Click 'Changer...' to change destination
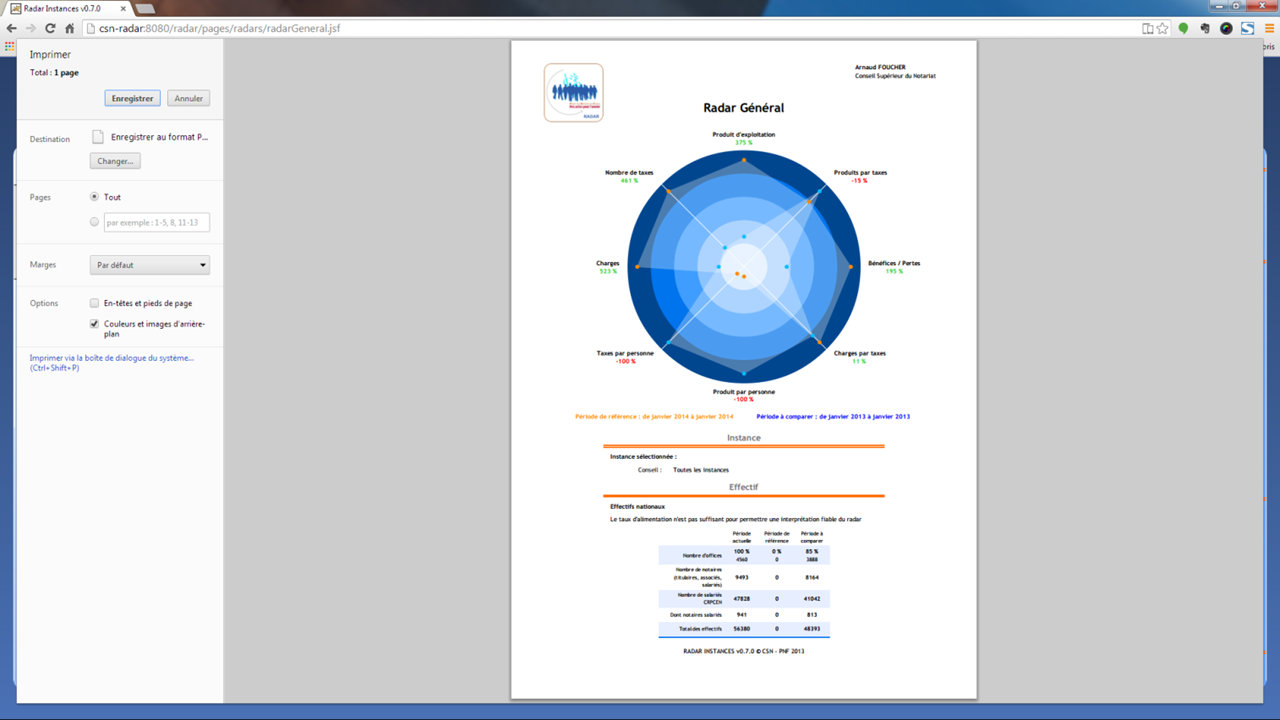Viewport: 1280px width, 720px height. click(x=115, y=161)
